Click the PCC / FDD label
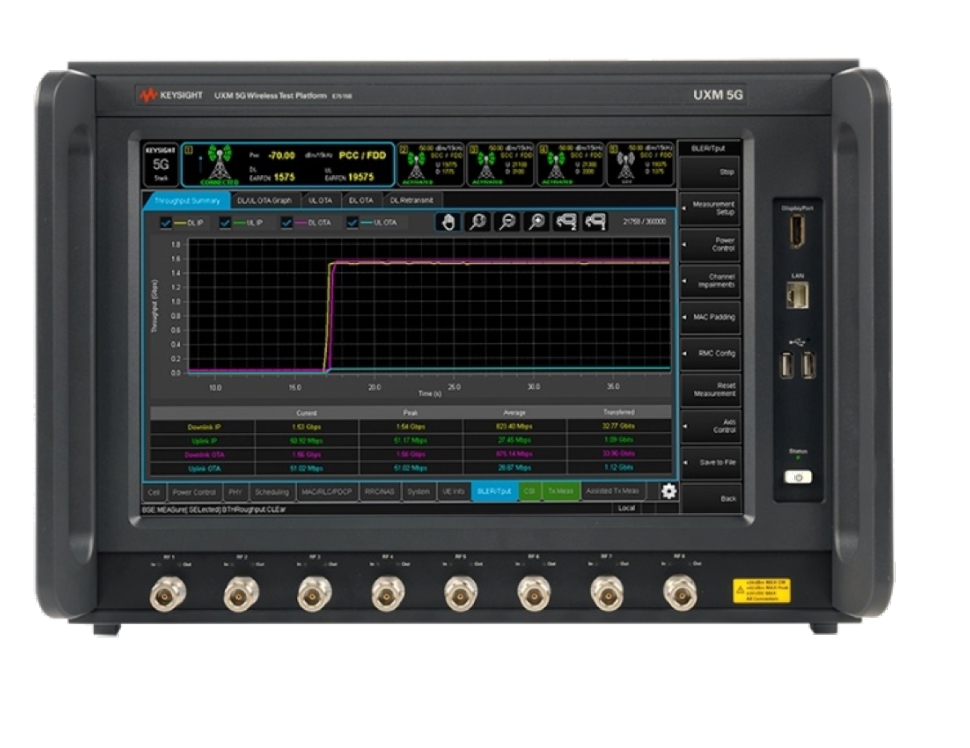970x748 pixels. click(x=363, y=155)
